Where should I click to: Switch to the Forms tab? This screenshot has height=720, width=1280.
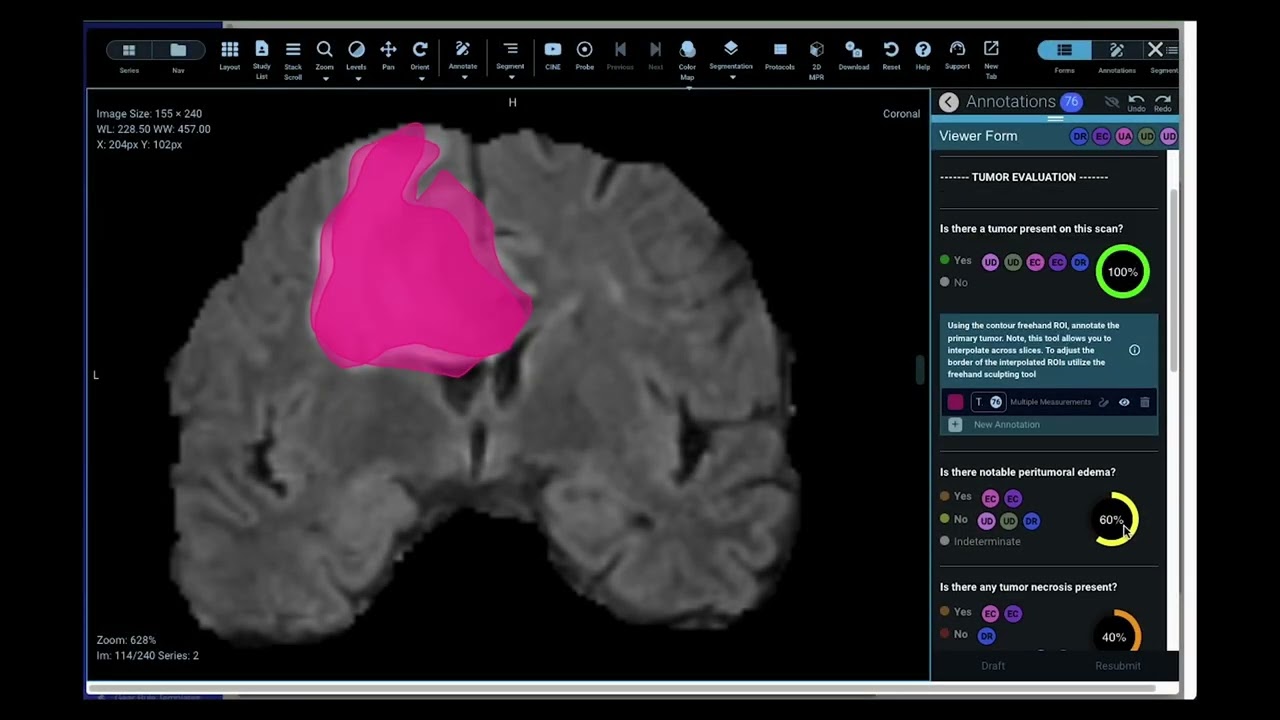point(1064,51)
